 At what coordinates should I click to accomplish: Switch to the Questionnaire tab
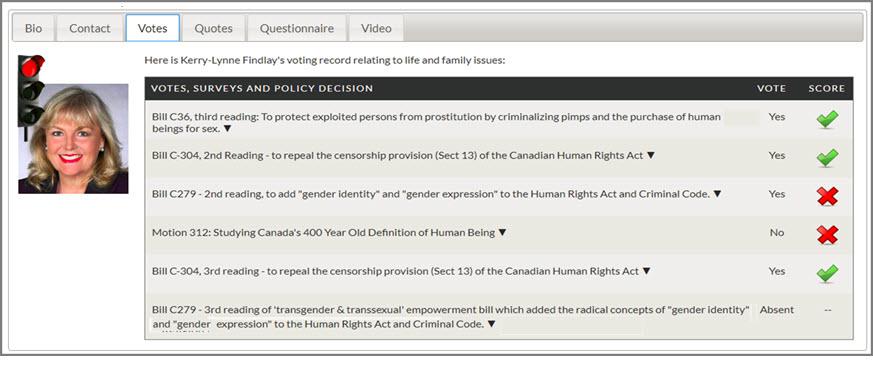[x=297, y=28]
